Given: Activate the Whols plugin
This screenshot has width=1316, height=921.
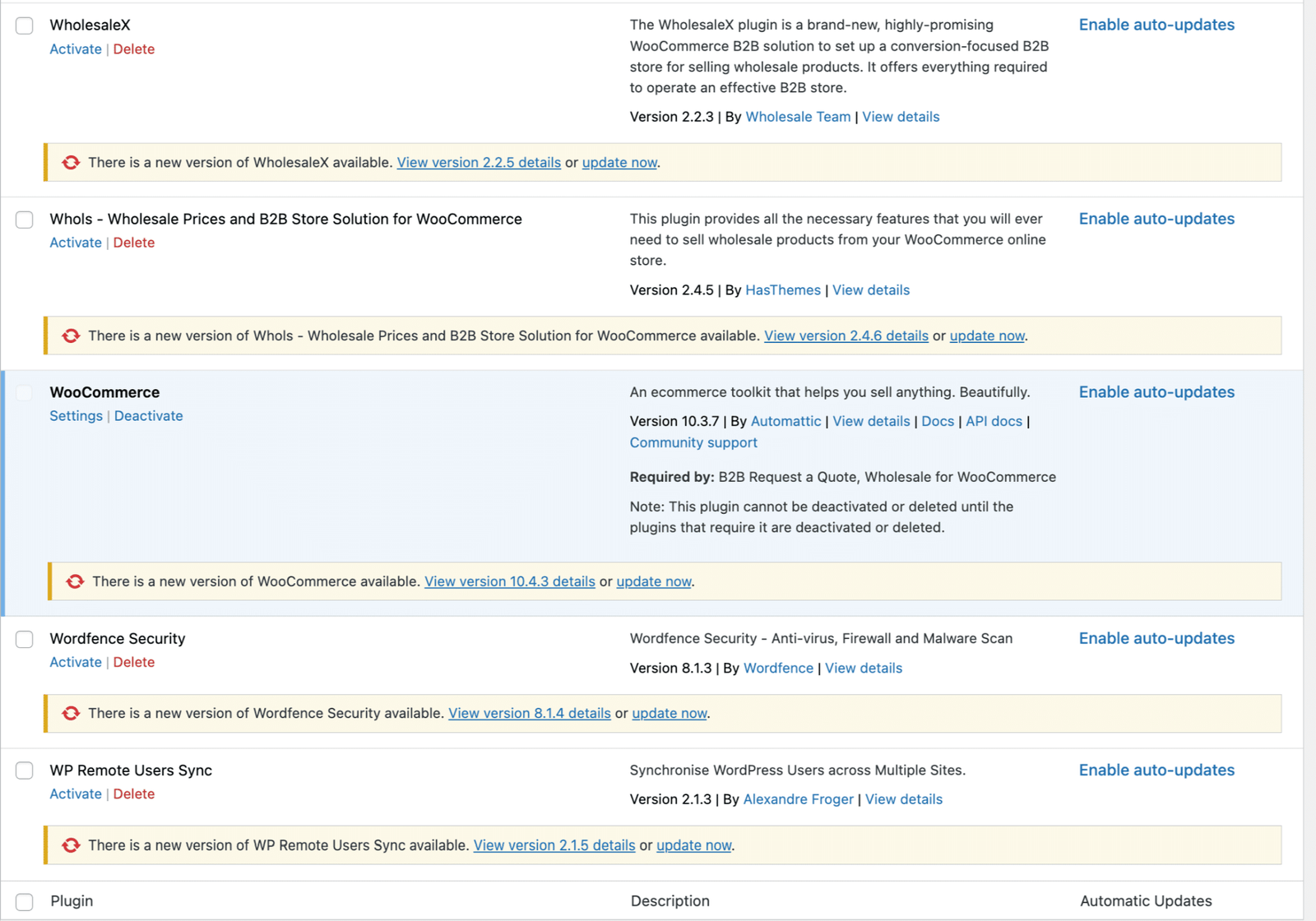Looking at the screenshot, I should tap(76, 243).
